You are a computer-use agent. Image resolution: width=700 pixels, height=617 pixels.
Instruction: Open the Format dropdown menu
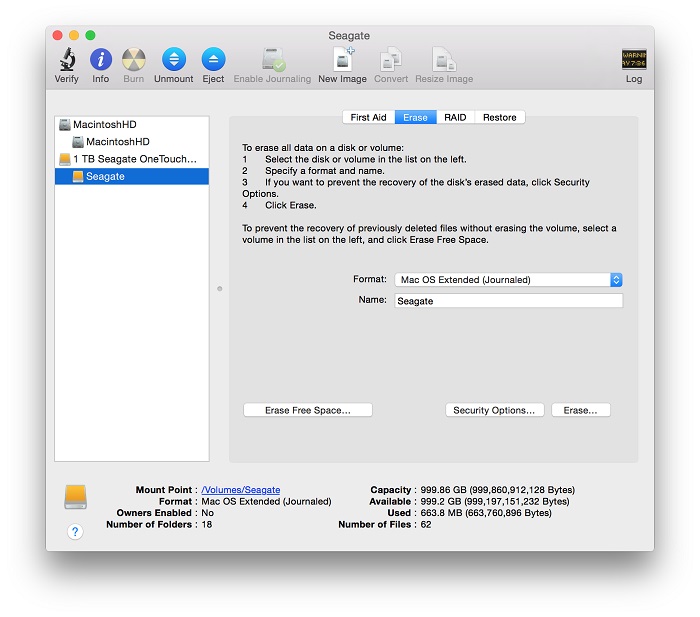pos(508,280)
